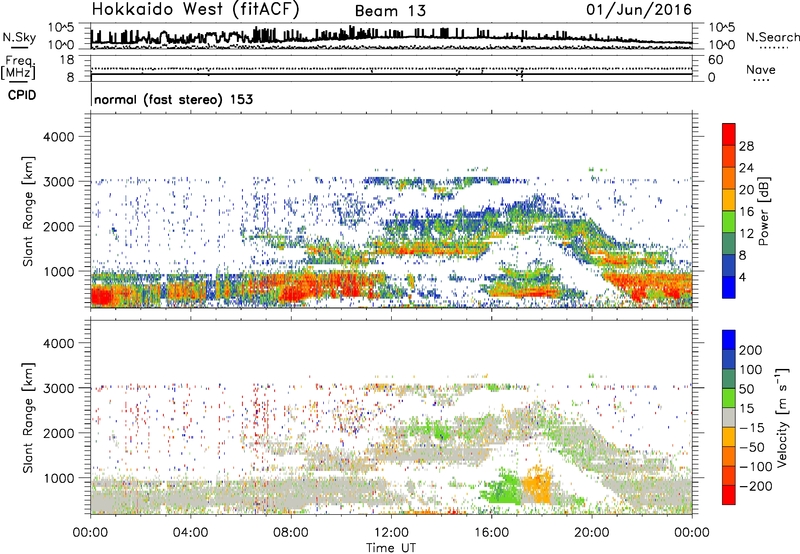Screen dimensions: 800x554
Task: Pick the green Velocity segment between 50 and 15
Action: pos(729,398)
